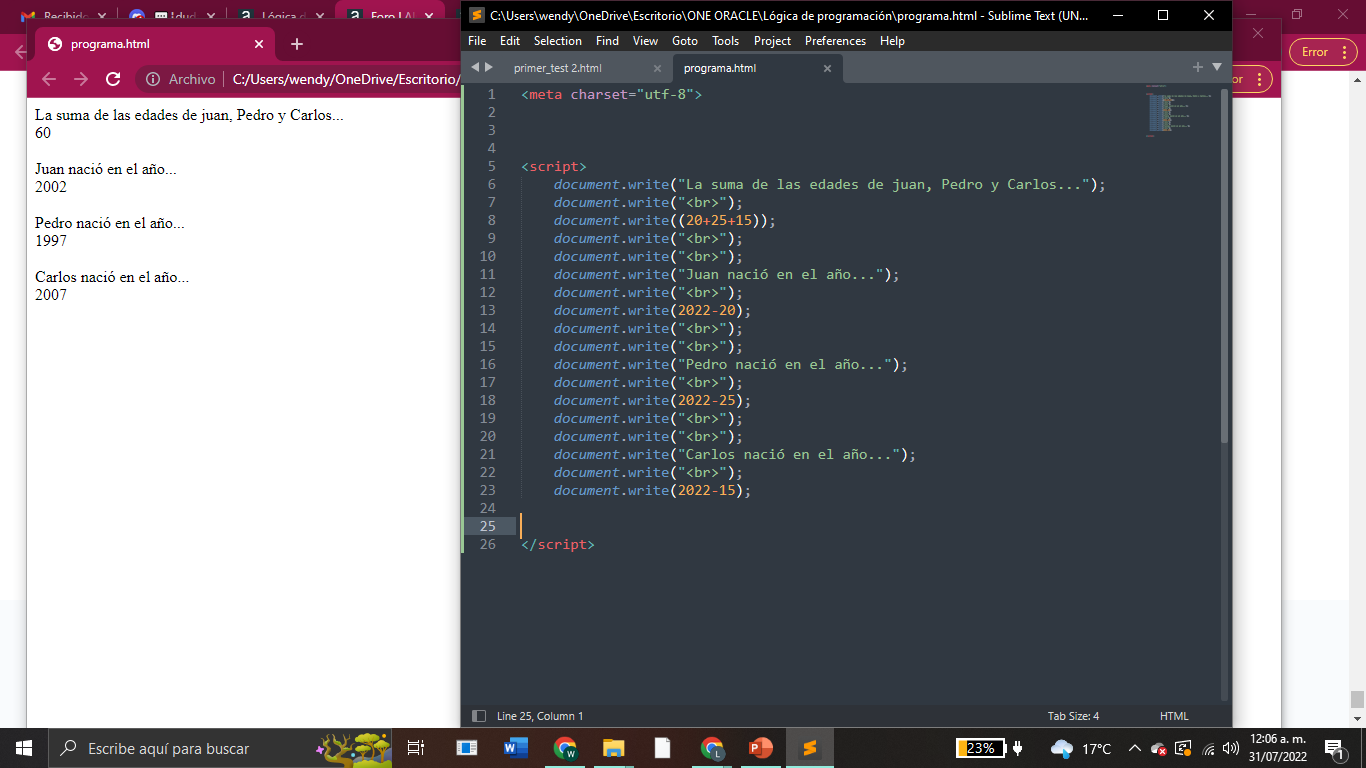
Task: Open Task View from the taskbar
Action: (x=416, y=748)
